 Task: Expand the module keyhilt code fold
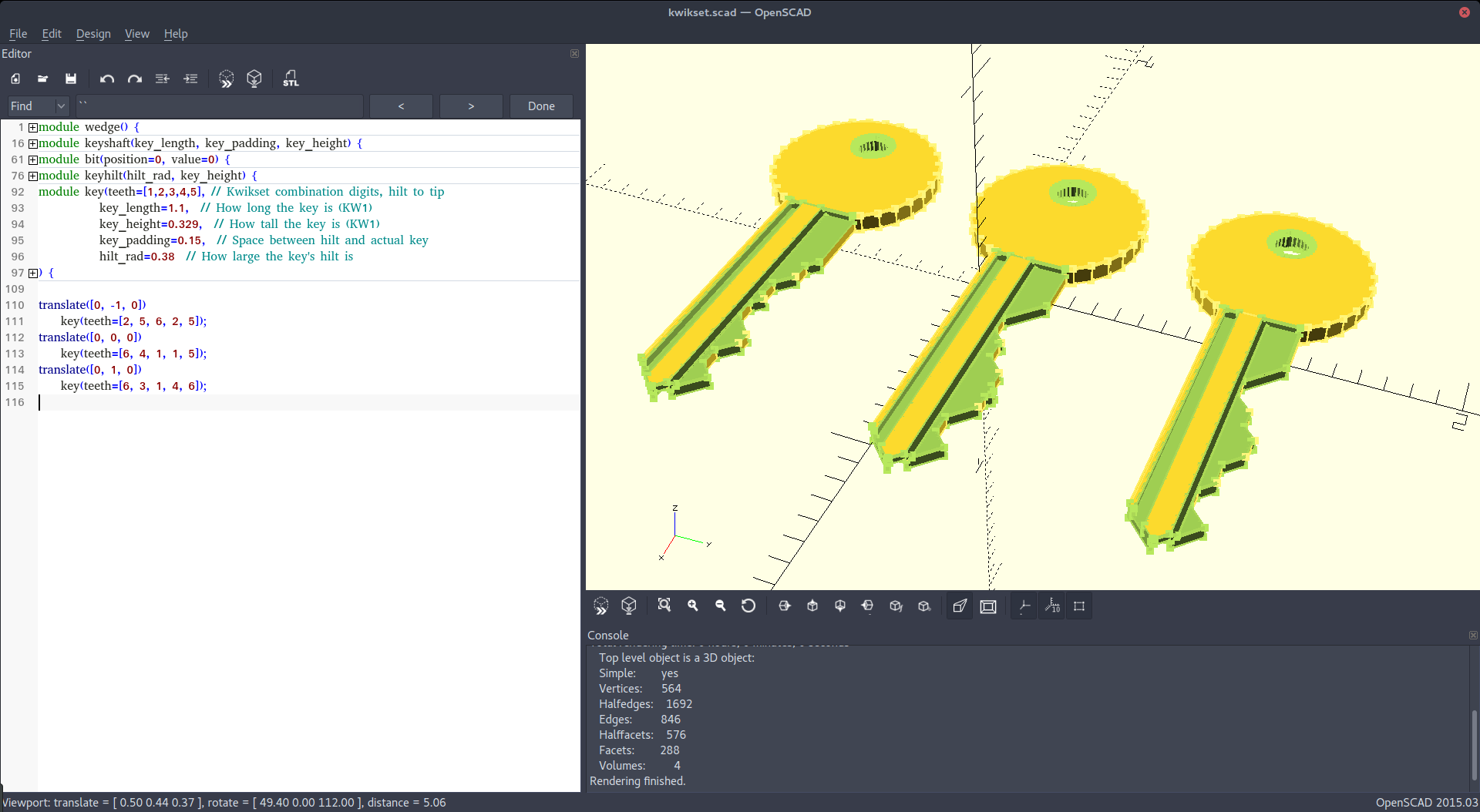tap(33, 176)
